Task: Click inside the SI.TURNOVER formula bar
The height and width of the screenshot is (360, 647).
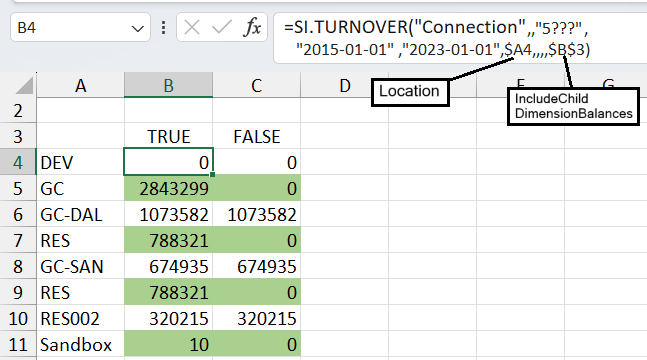Action: coord(460,38)
